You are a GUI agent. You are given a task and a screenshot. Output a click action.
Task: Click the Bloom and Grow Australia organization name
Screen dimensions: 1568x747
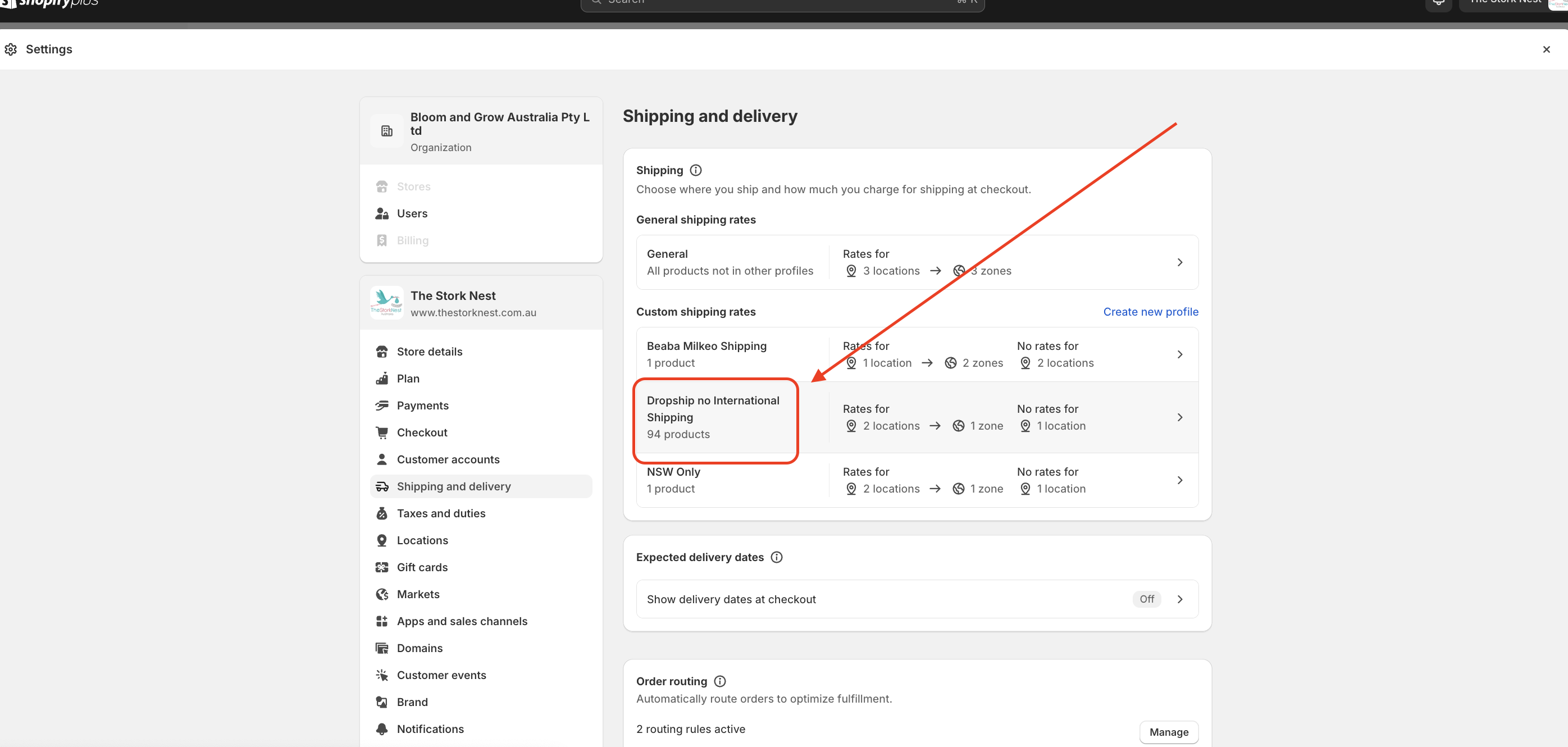click(x=500, y=124)
